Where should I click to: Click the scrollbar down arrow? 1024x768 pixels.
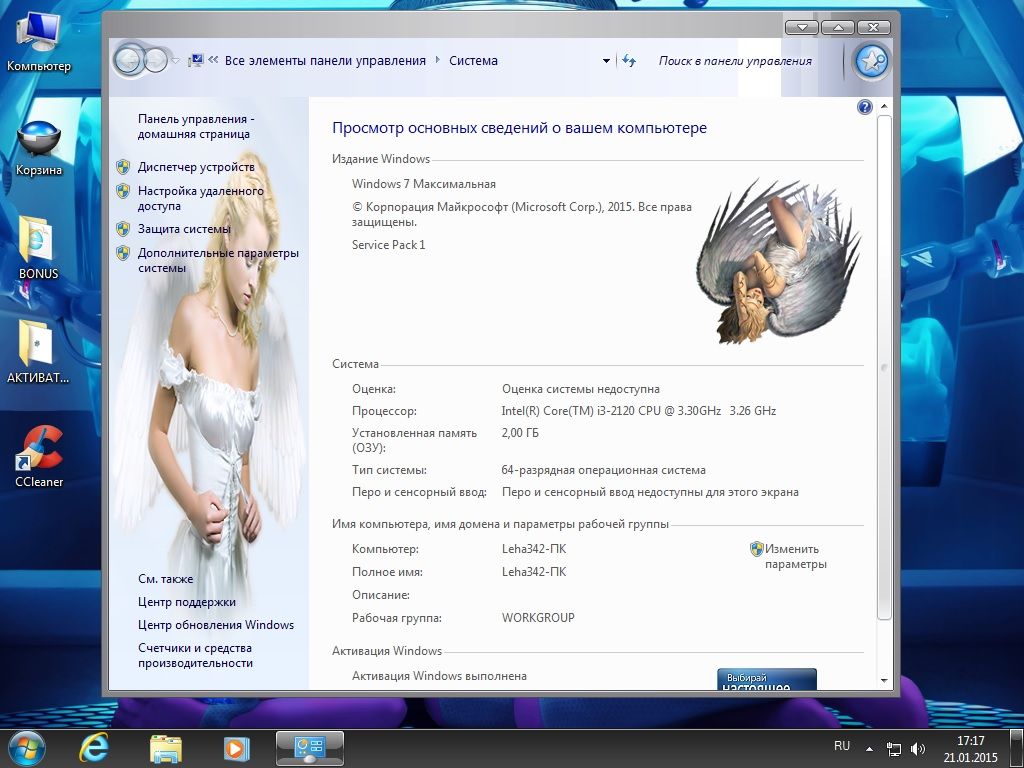pyautogui.click(x=884, y=680)
